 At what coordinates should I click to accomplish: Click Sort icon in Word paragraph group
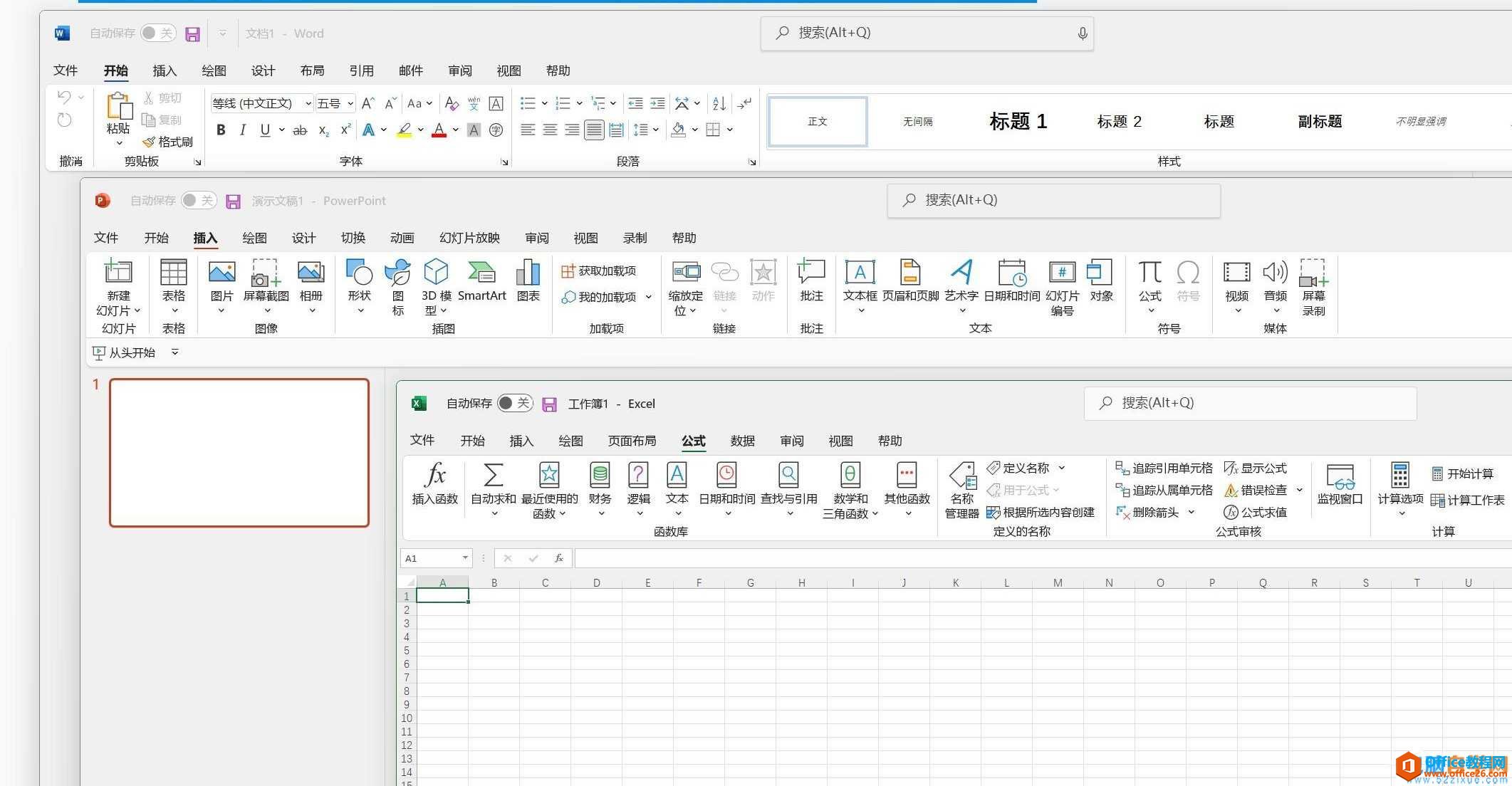(719, 103)
